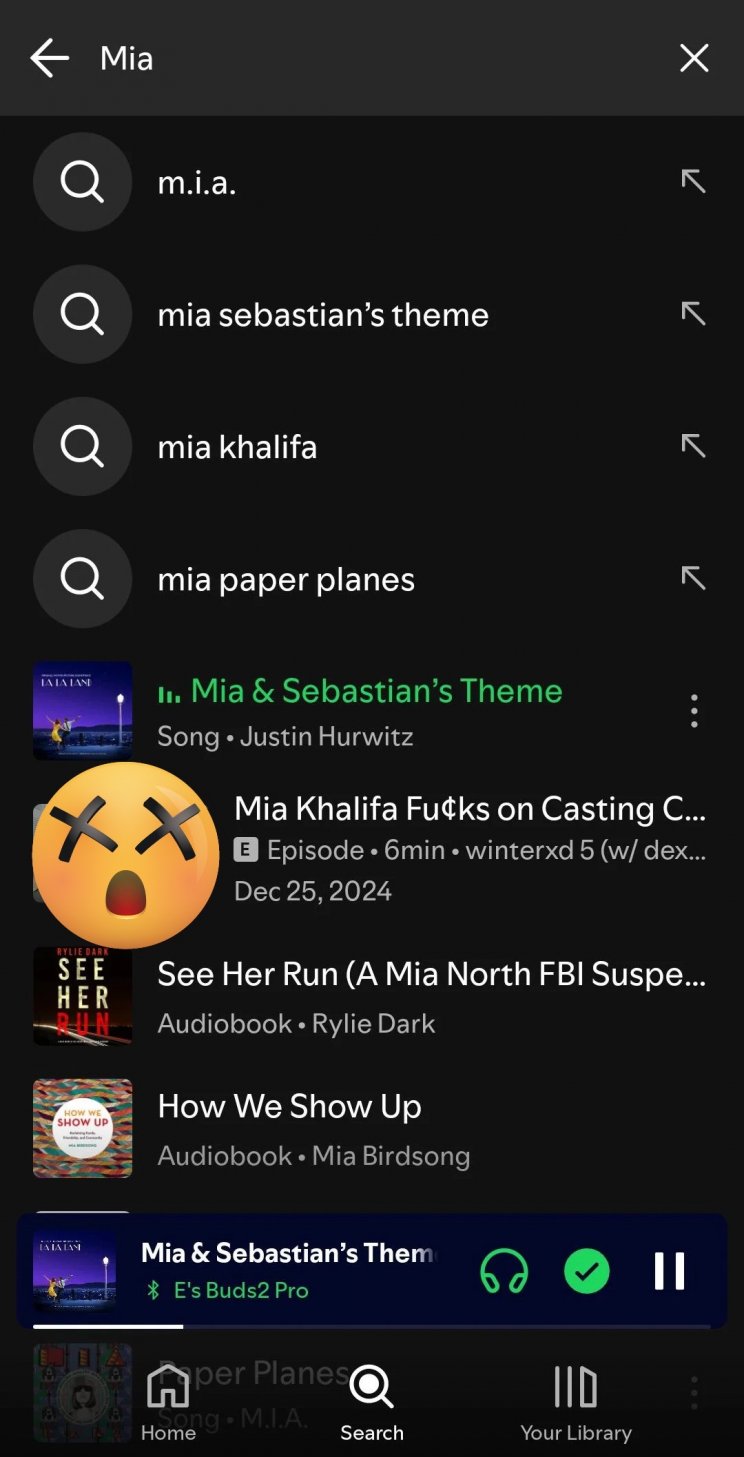Fill search with "mia khalifa" arrow icon
Viewport: 744px width, 1457px height.
(693, 446)
